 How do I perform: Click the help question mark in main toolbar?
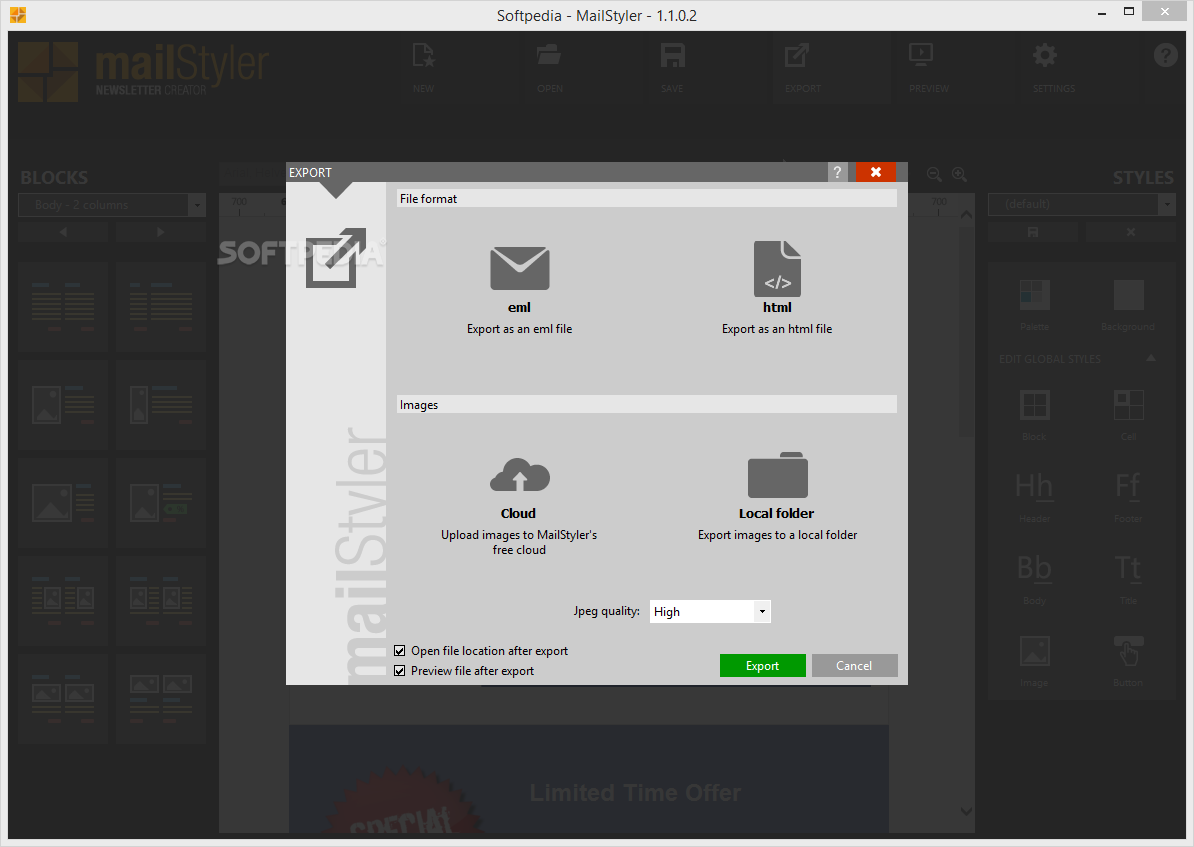click(1165, 55)
